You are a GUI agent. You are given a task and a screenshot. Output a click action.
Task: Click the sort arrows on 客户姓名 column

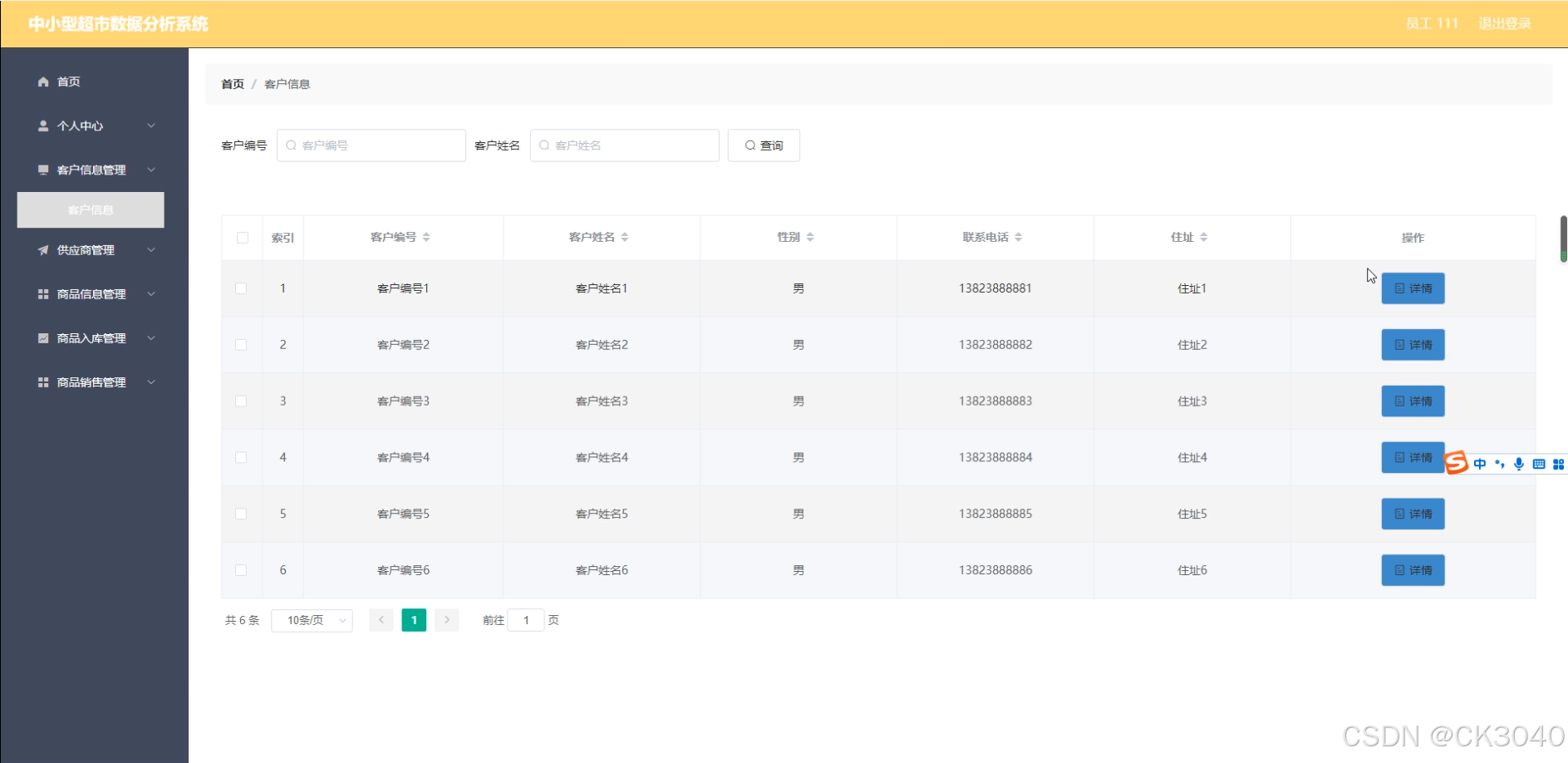point(625,237)
